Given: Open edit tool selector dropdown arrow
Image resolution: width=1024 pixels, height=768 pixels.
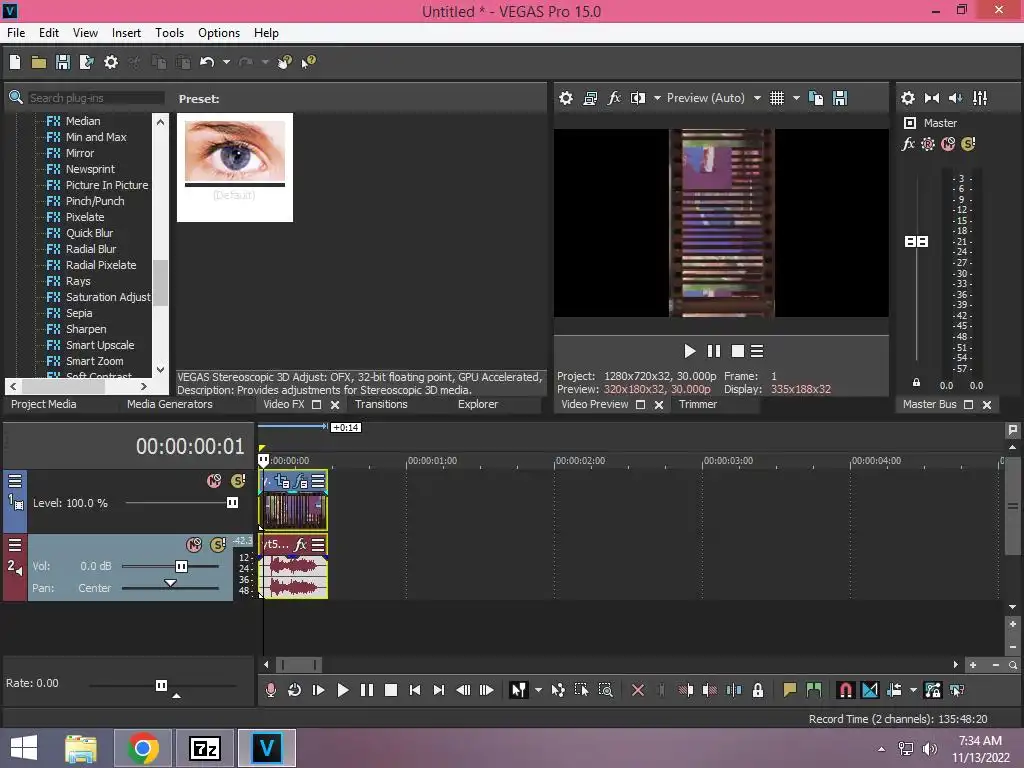Looking at the screenshot, I should coord(538,690).
